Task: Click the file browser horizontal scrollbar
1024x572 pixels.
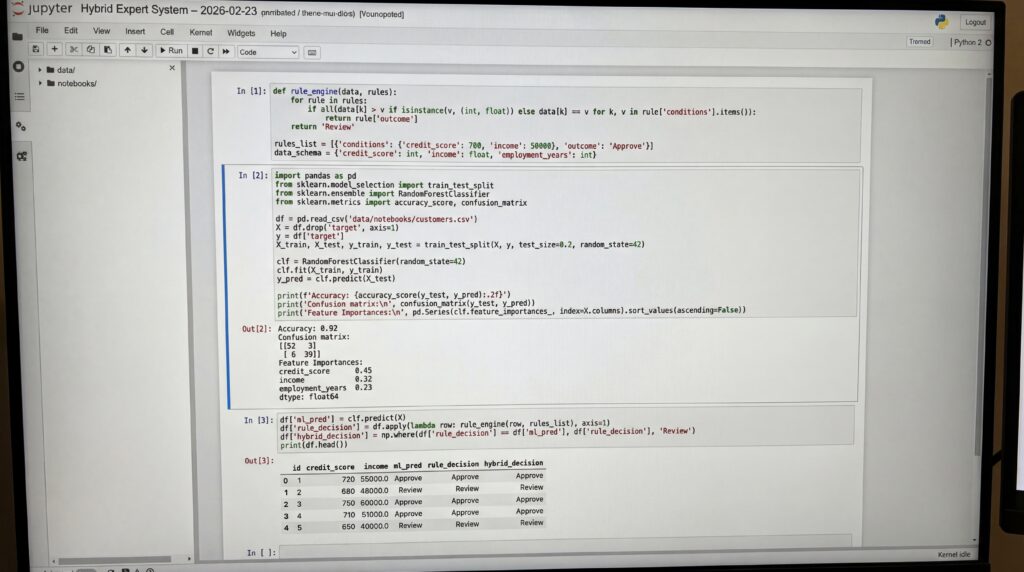Action: click(x=115, y=560)
